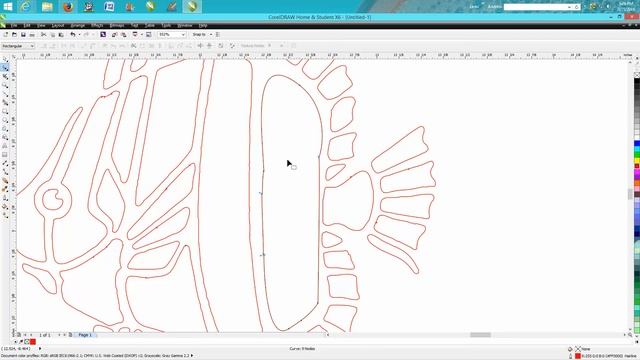
Task: Pick the black swatch in color palette
Action: tap(637, 82)
